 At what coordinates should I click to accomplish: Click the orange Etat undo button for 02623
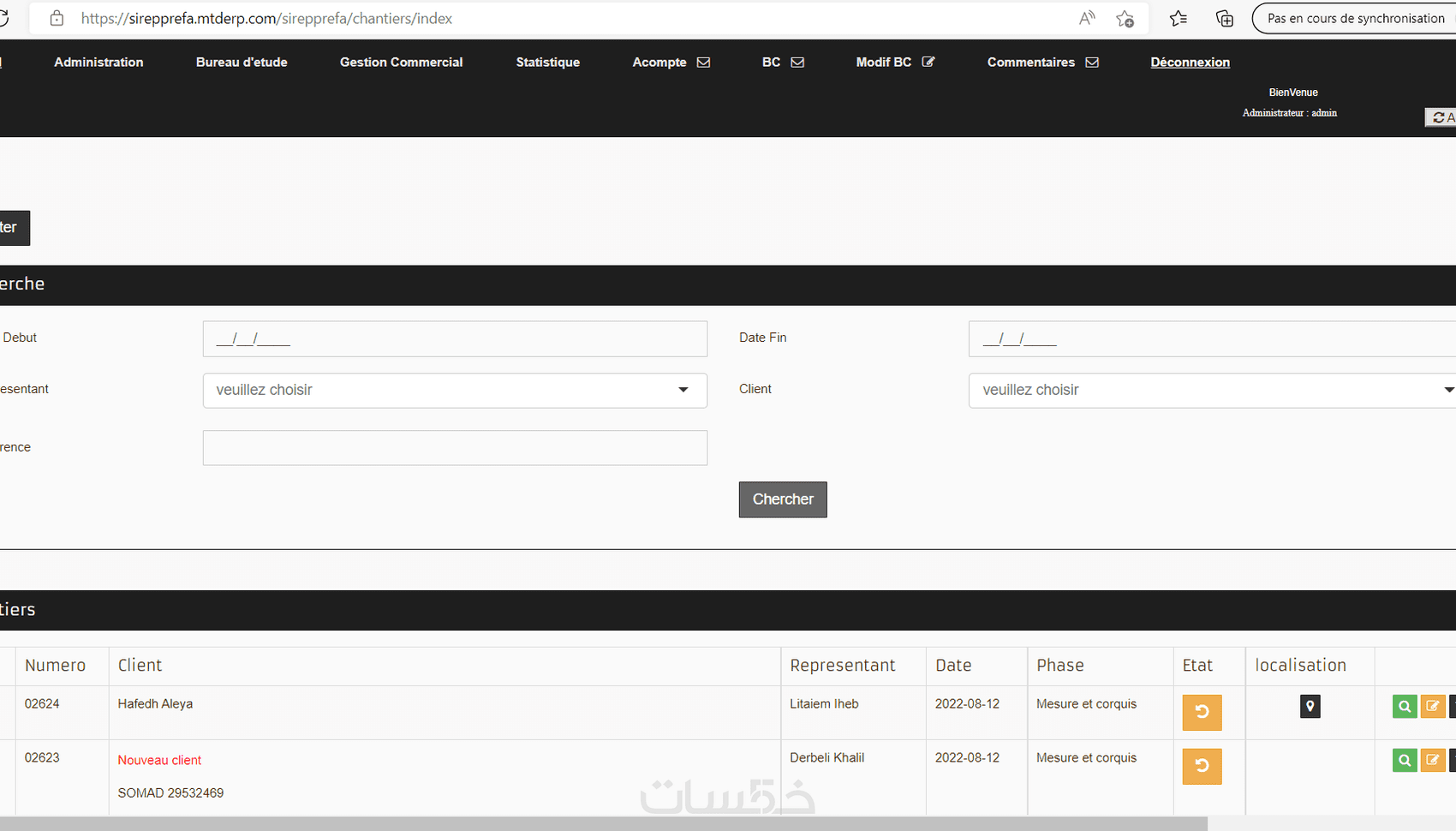pos(1202,766)
